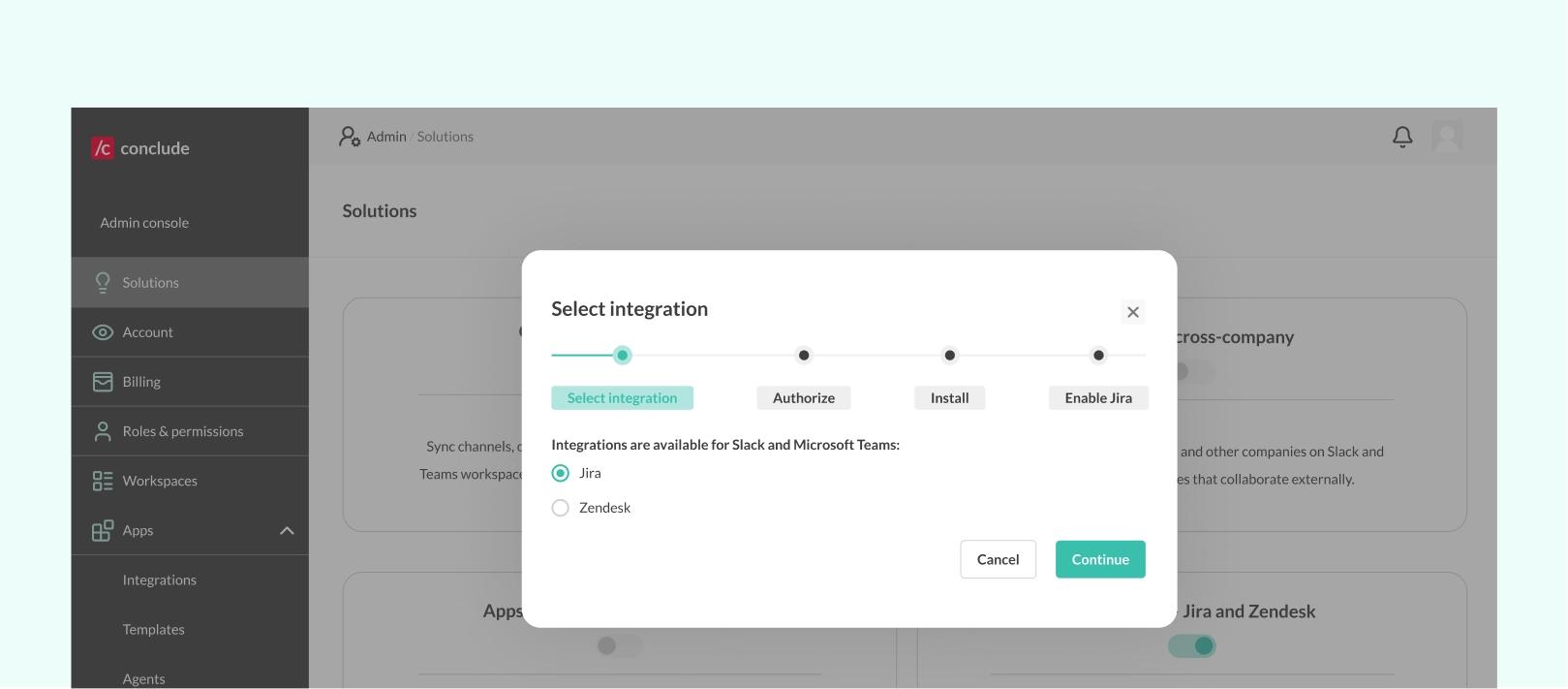
Task: Click the Select integration step label
Action: click(622, 398)
